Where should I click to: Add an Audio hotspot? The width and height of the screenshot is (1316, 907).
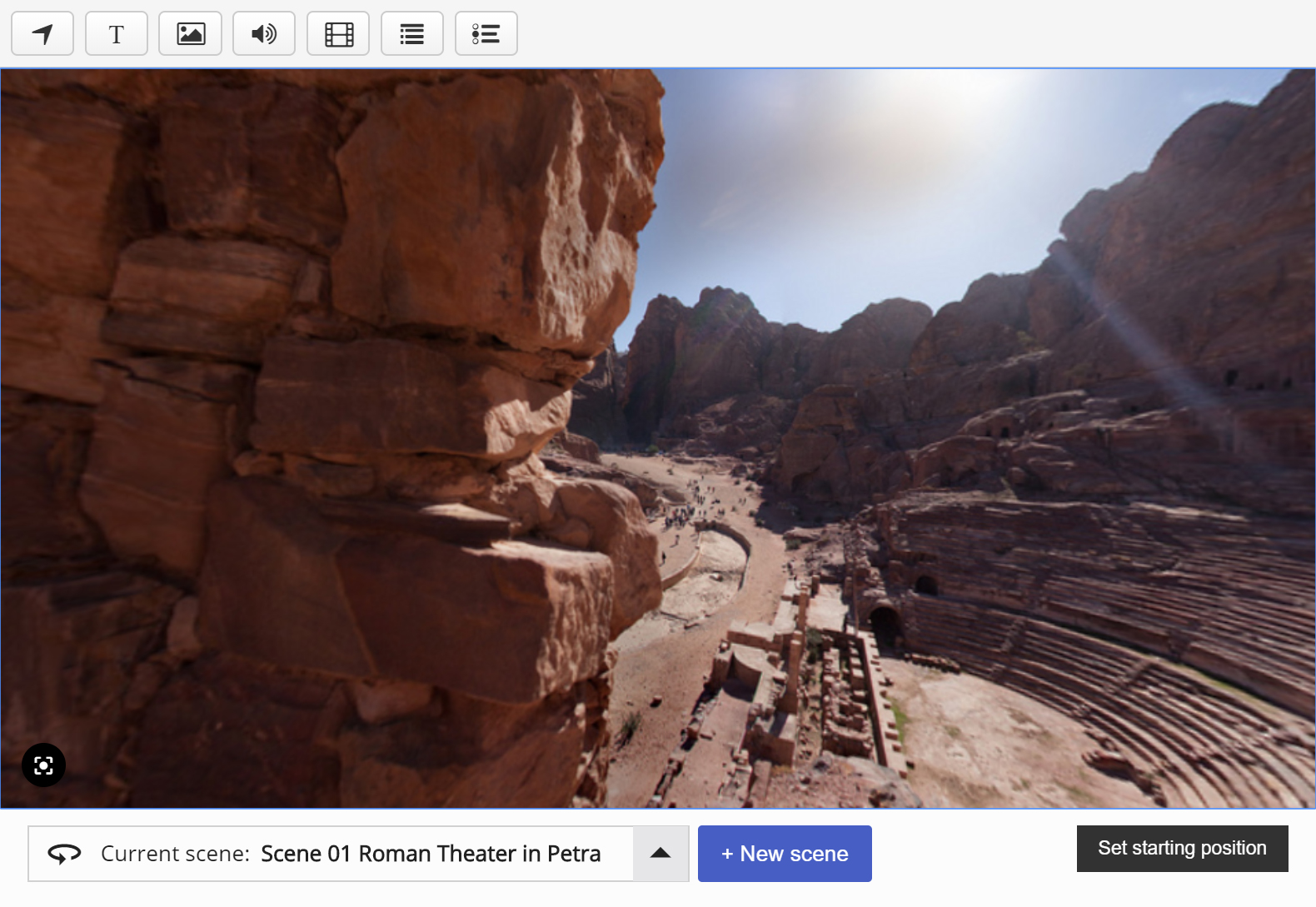pyautogui.click(x=264, y=33)
